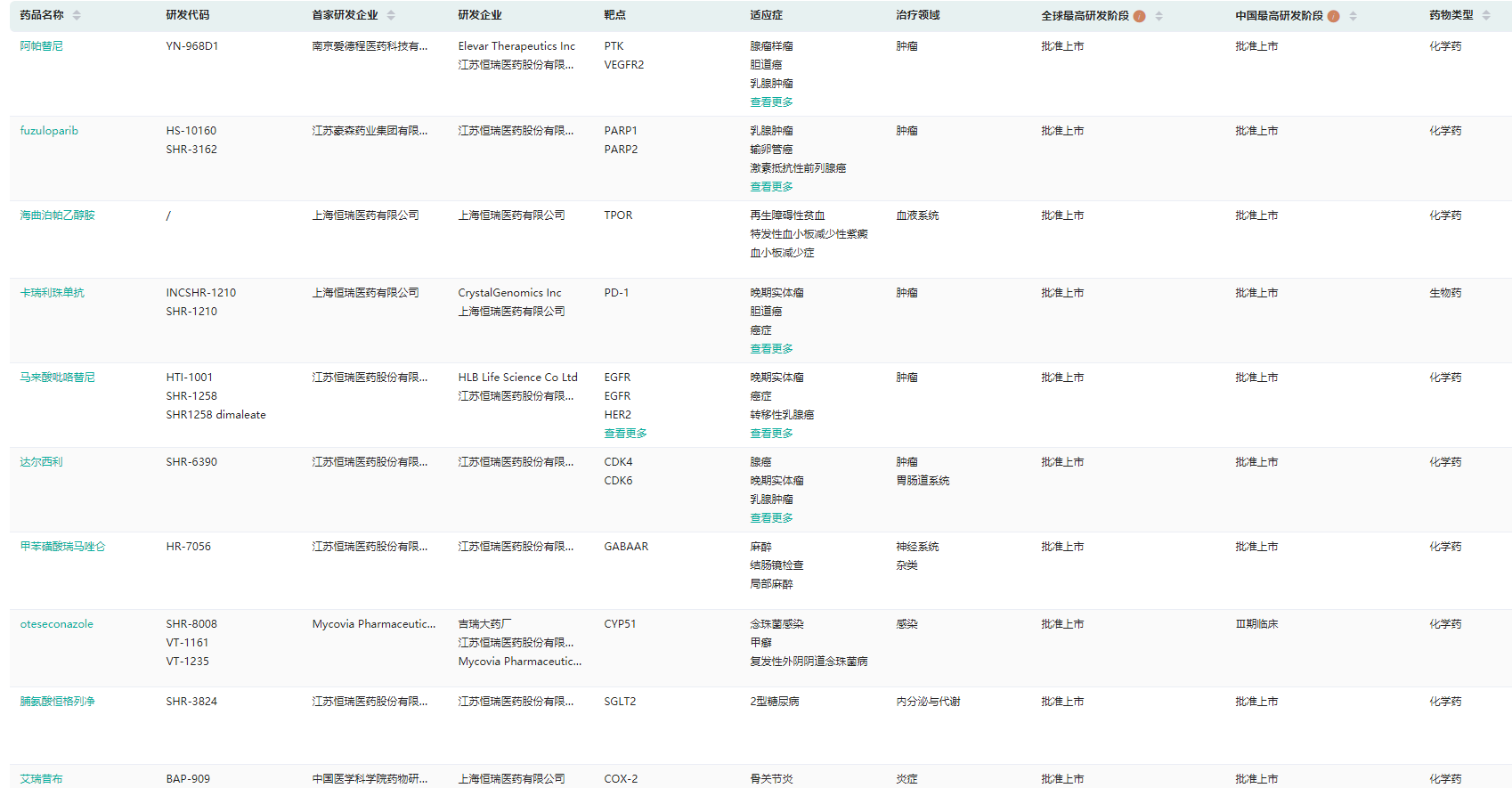Click CrystalGenomics Inc company name

point(509,293)
